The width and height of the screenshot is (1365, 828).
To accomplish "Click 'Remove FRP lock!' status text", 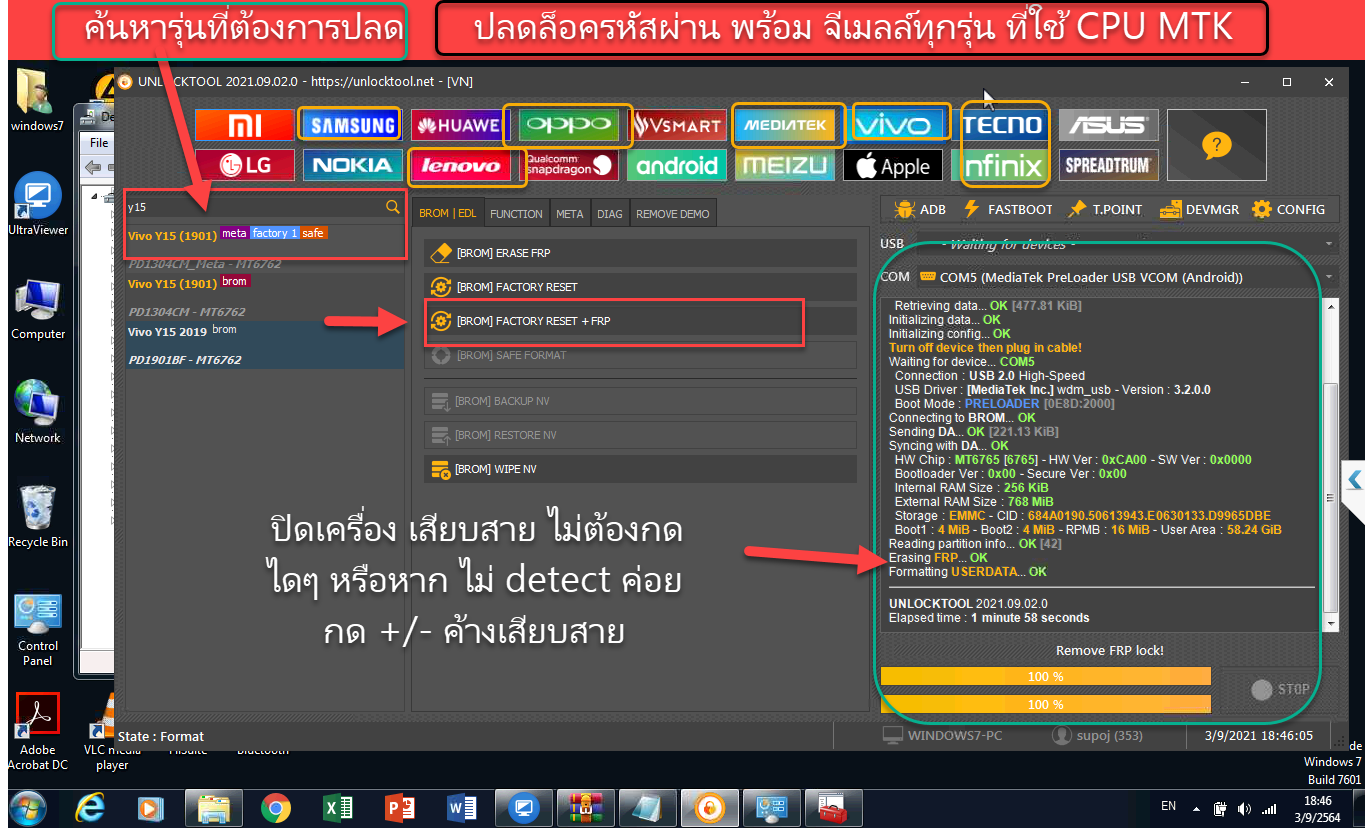I will point(1110,650).
